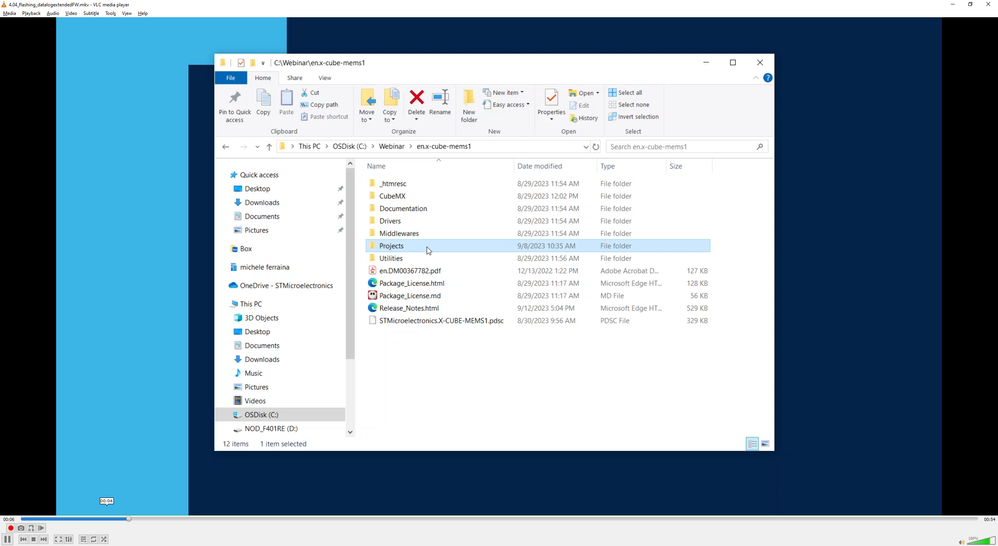Open Properties checkmark icon in ribbon
The image size is (998, 546).
click(551, 97)
